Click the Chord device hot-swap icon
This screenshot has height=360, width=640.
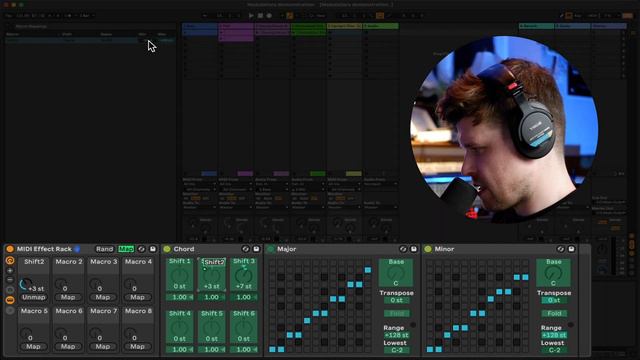click(x=245, y=249)
